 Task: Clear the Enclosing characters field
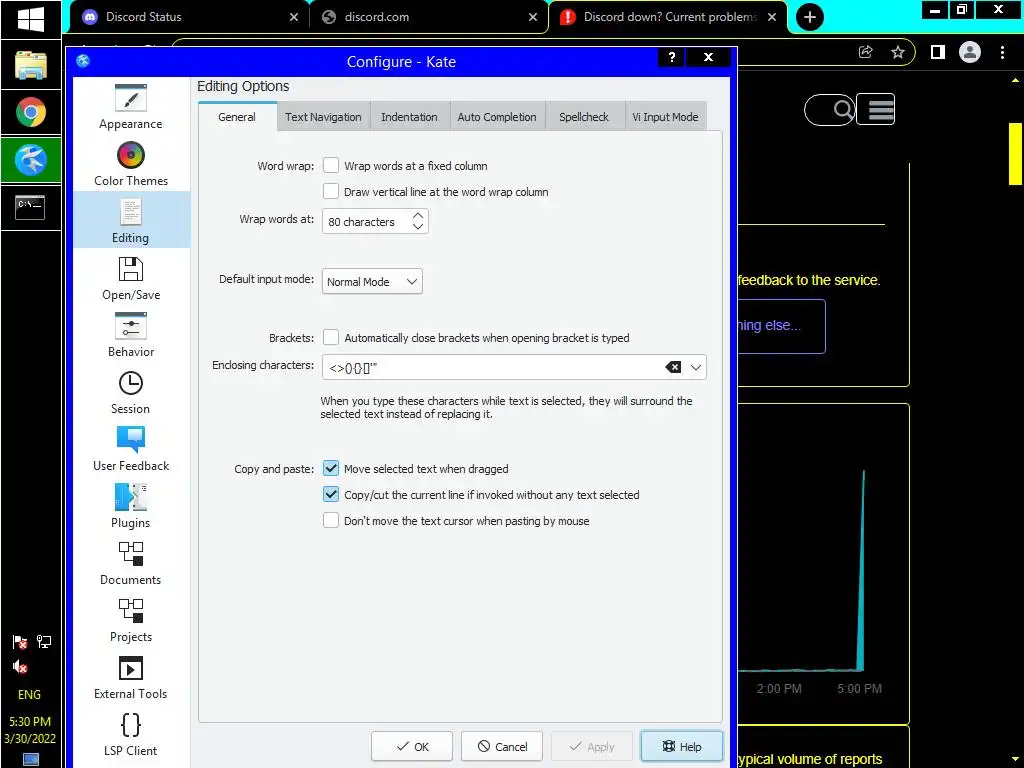[x=673, y=367]
